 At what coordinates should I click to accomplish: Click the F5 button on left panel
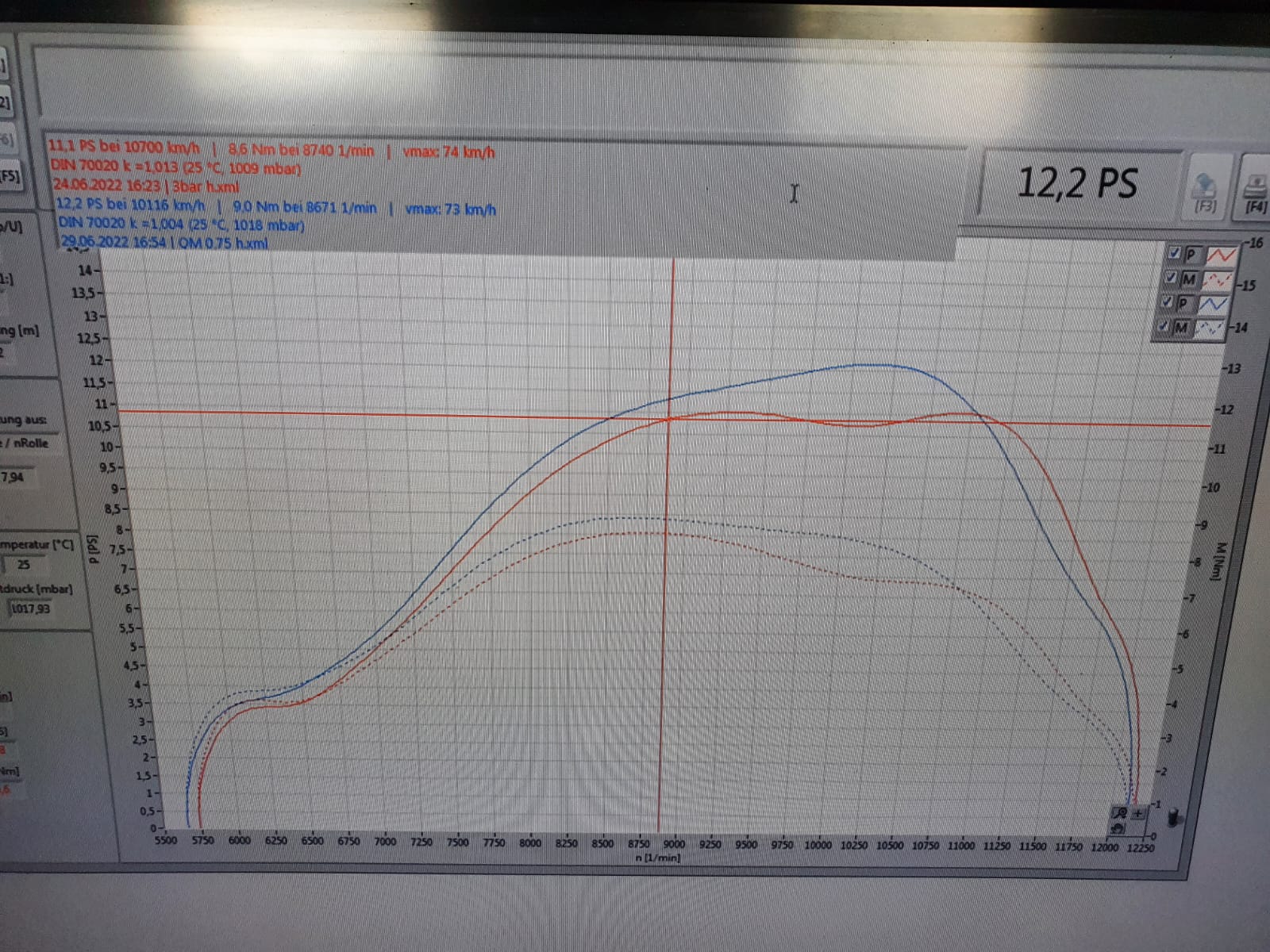10,175
